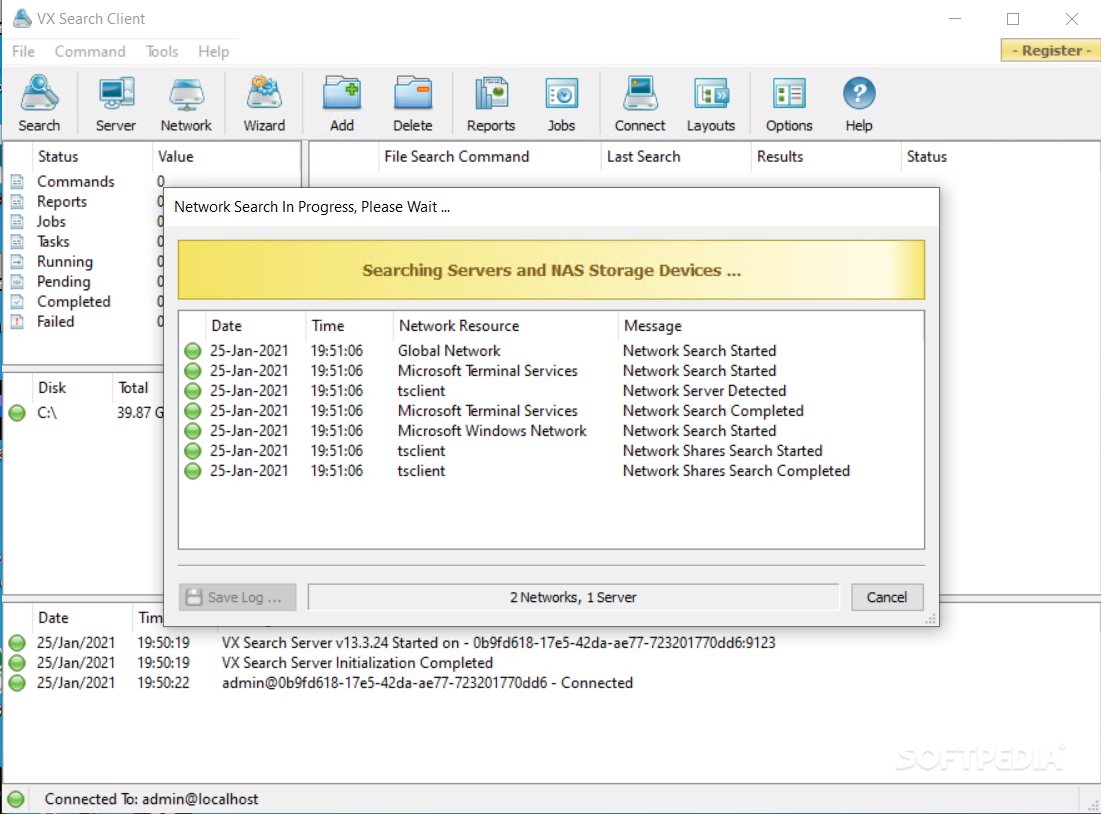
Task: Click the Help toolbar icon
Action: [859, 103]
